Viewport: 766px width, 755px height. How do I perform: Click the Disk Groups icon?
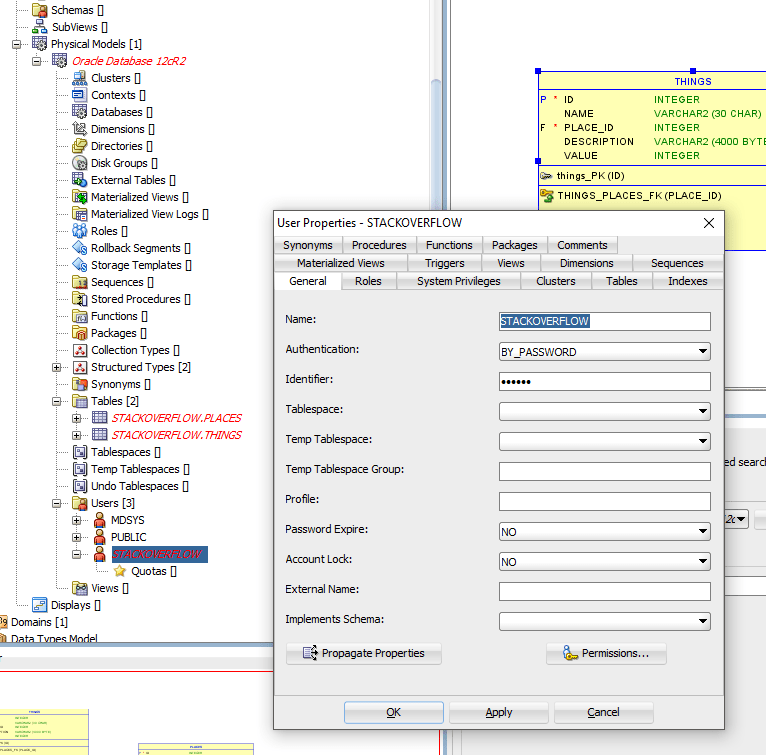[x=80, y=163]
